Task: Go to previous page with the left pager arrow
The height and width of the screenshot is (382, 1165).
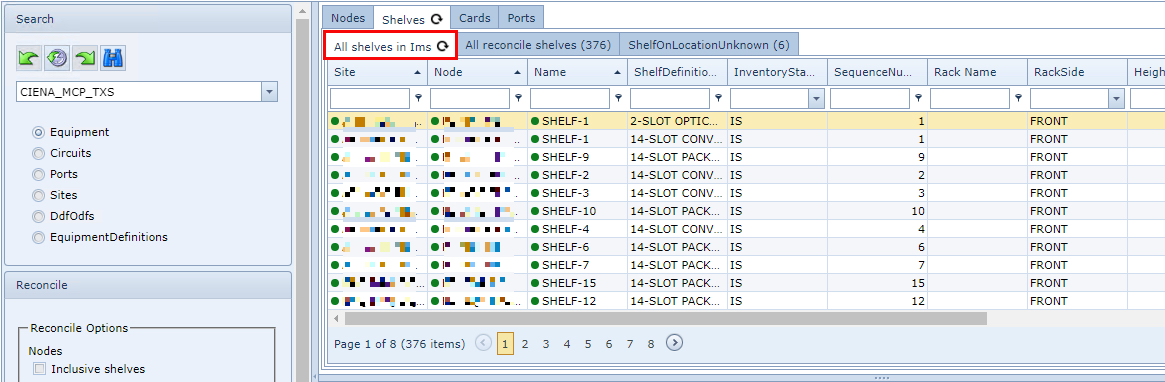Action: [484, 343]
